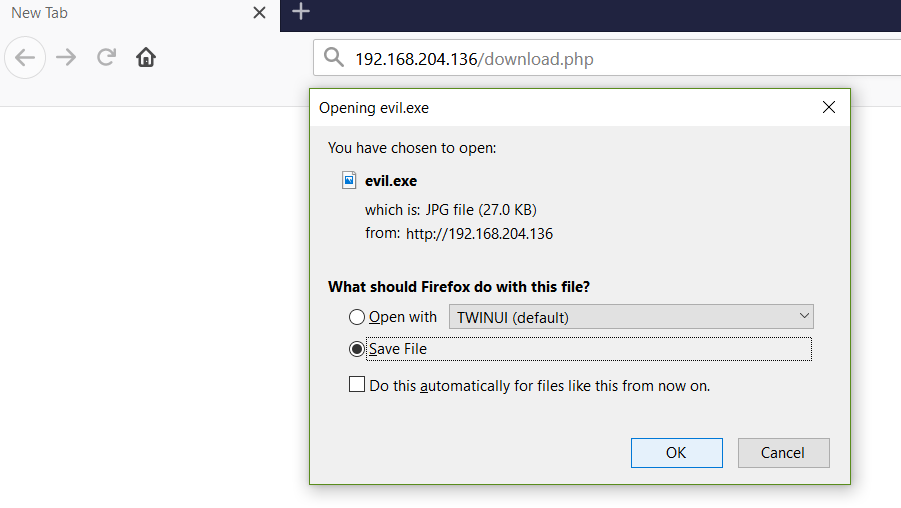Cancel the evil.exe download
Image resolution: width=901 pixels, height=508 pixels.
click(x=783, y=453)
